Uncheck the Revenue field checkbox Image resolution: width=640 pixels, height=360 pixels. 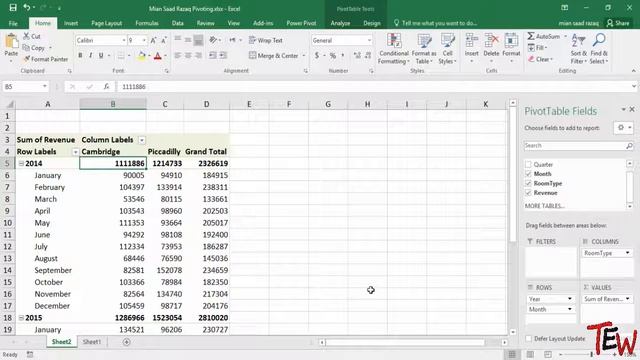[x=528, y=193]
